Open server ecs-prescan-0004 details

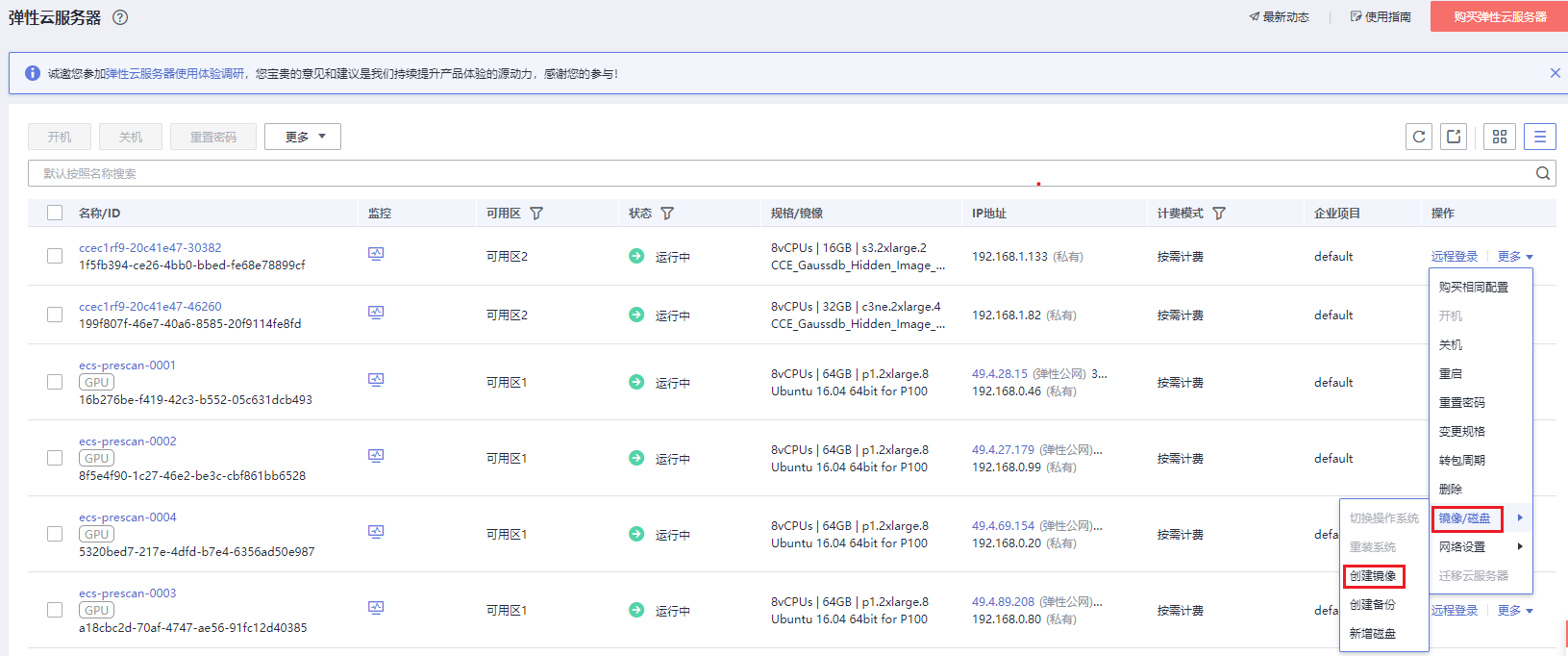[128, 517]
